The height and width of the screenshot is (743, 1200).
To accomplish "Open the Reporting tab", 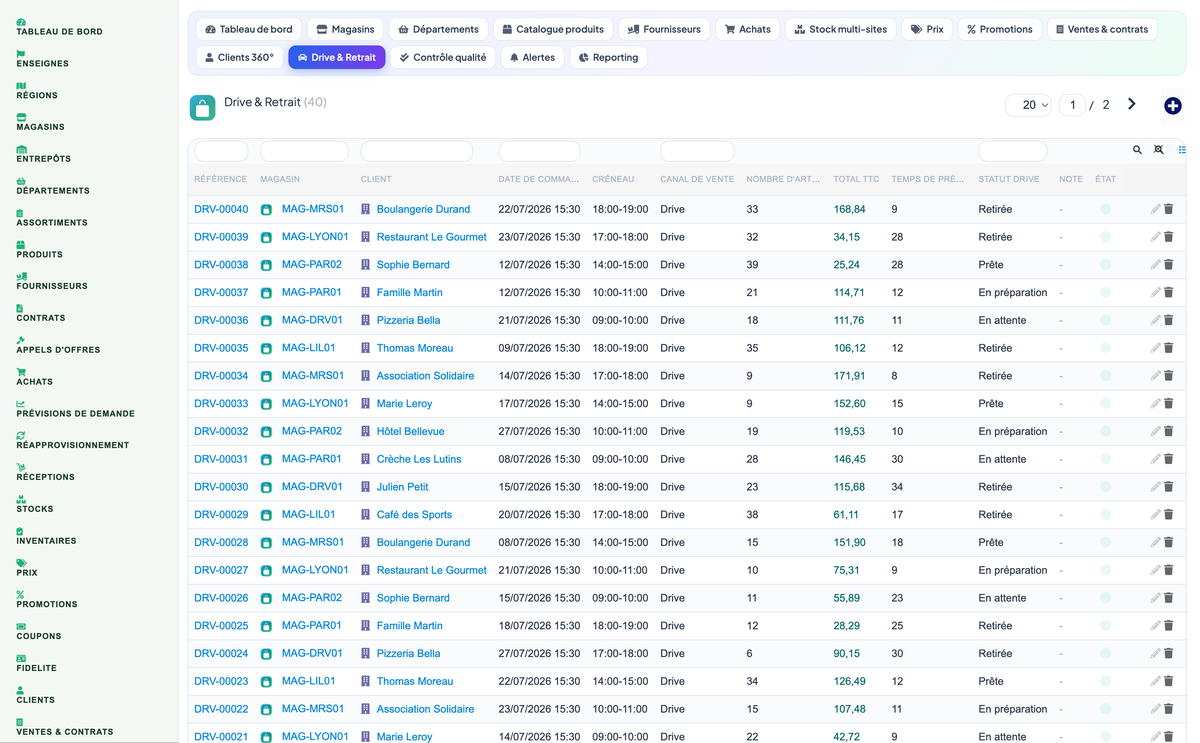I will 608,57.
